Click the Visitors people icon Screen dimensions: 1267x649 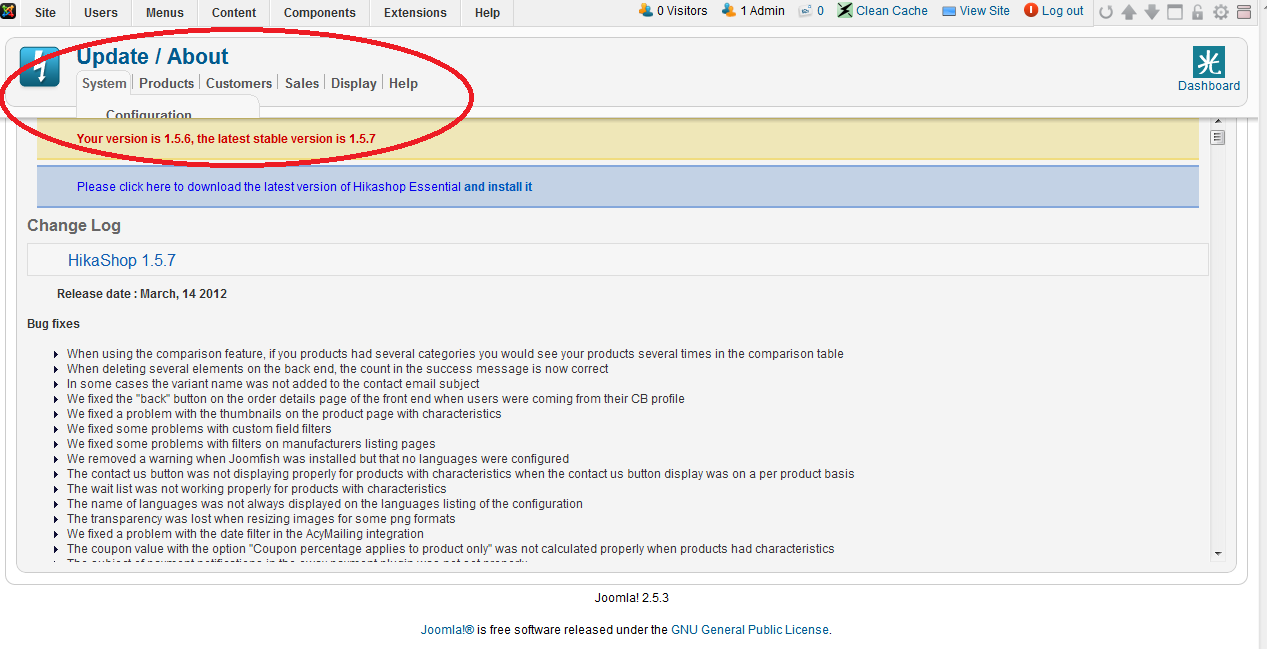click(x=645, y=10)
